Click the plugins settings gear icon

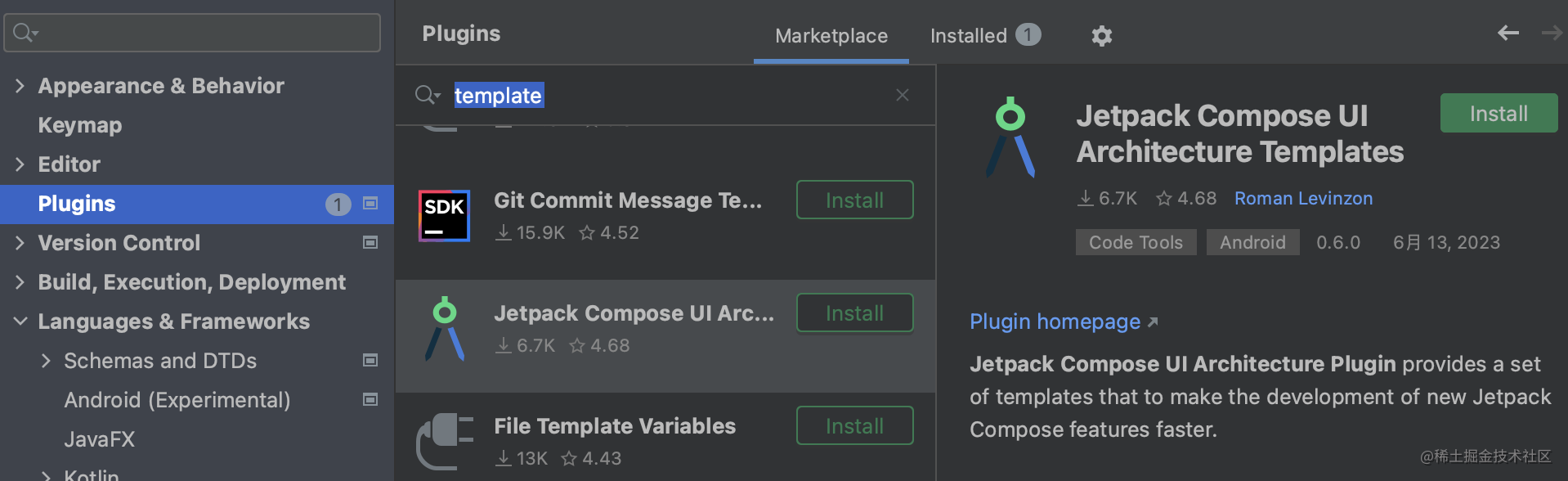click(x=1102, y=36)
